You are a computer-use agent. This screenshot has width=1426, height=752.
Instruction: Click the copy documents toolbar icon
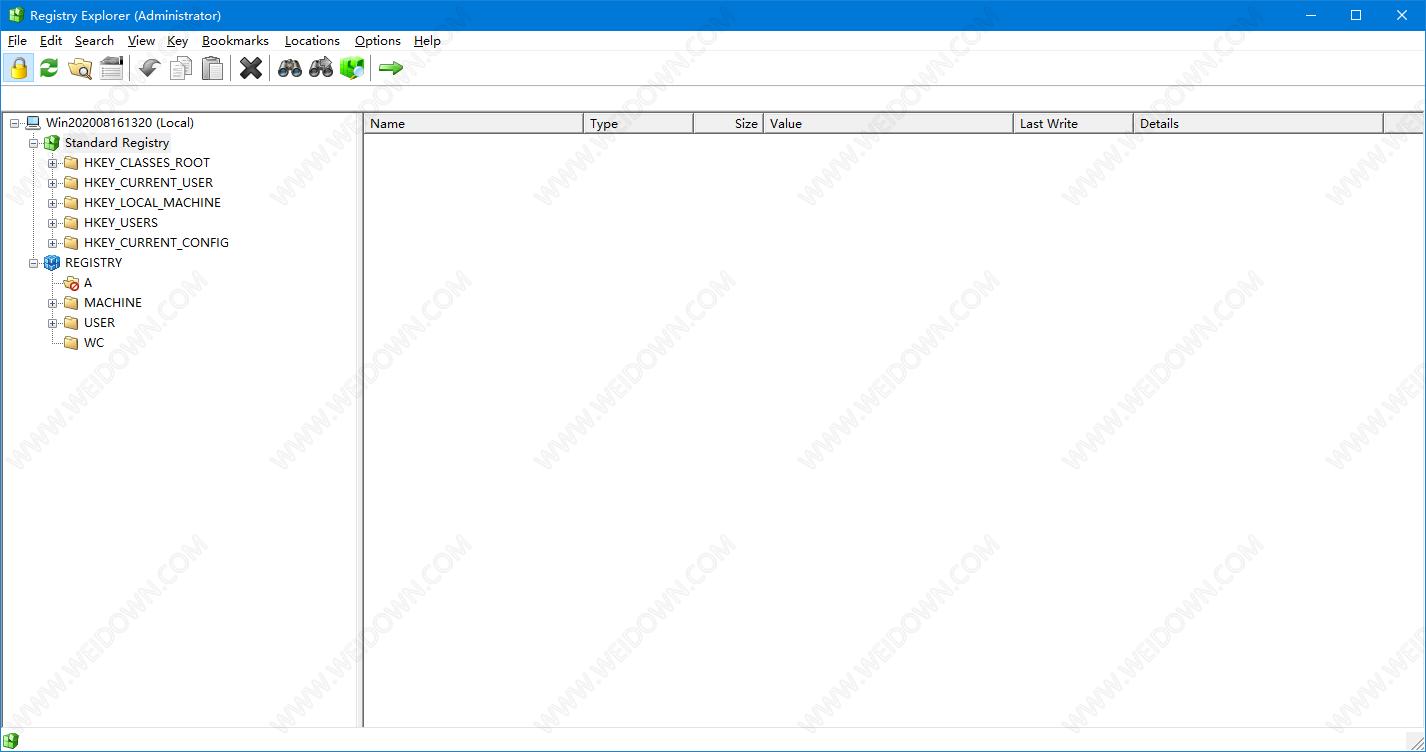[x=181, y=68]
